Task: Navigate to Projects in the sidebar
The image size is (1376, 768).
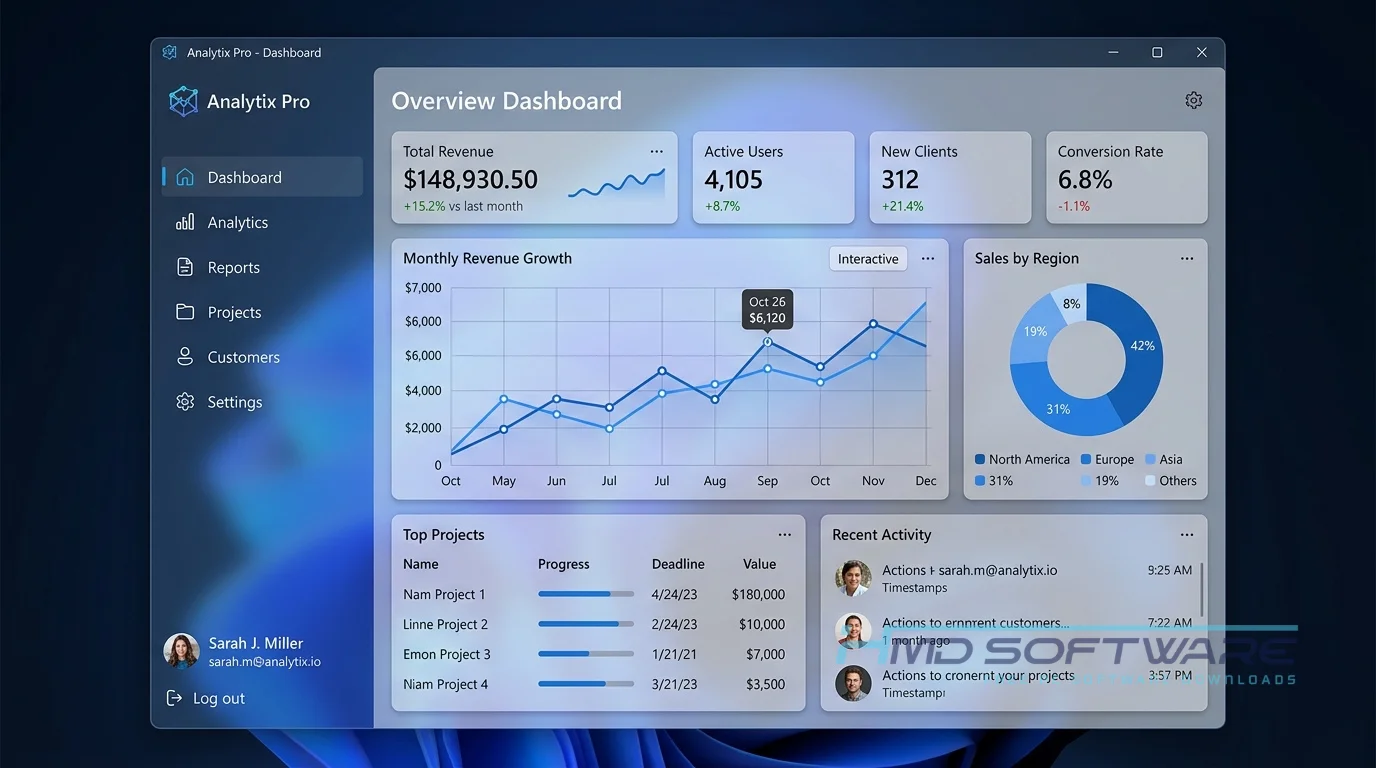Action: (x=262, y=312)
